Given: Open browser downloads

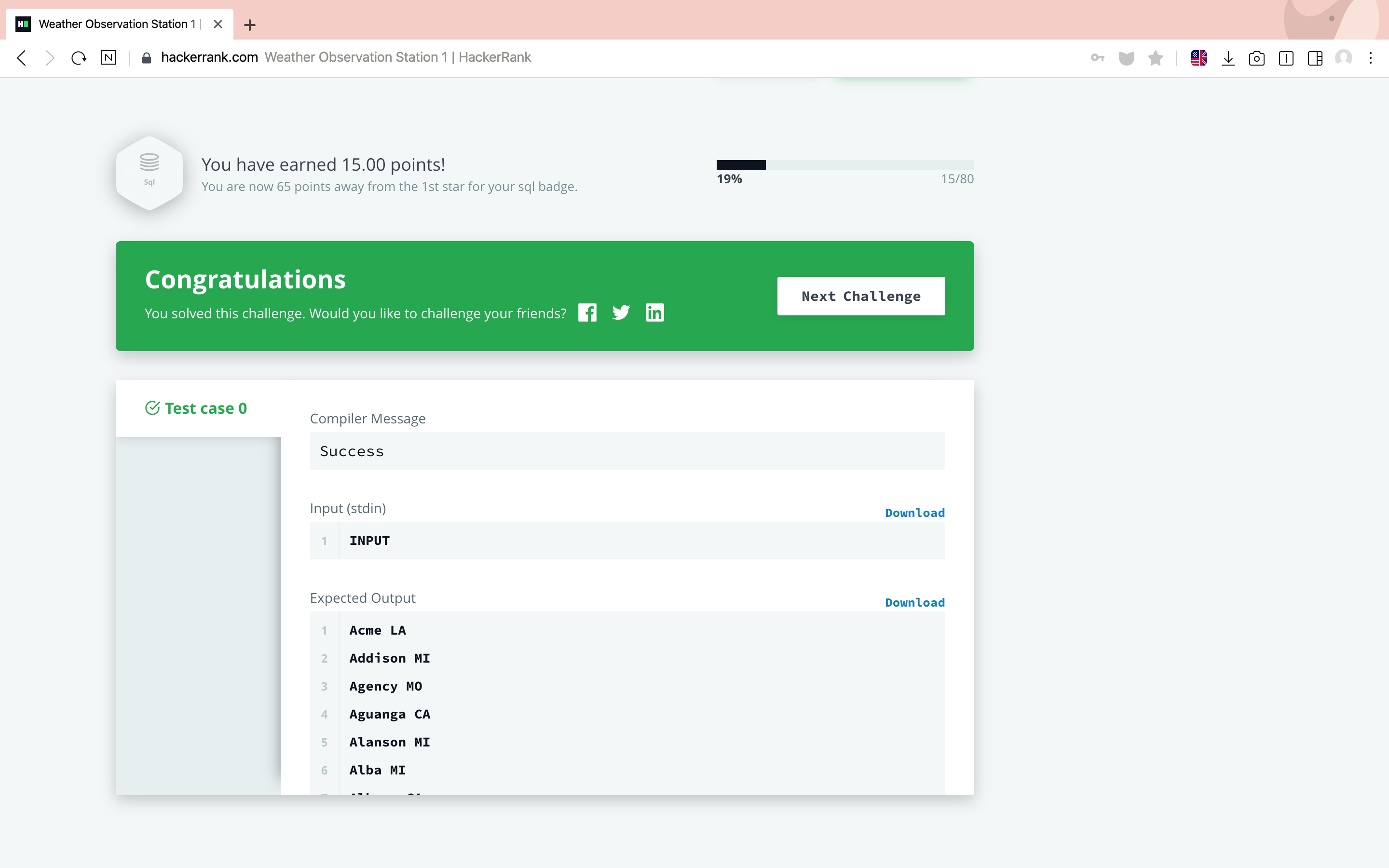Looking at the screenshot, I should click(x=1228, y=58).
